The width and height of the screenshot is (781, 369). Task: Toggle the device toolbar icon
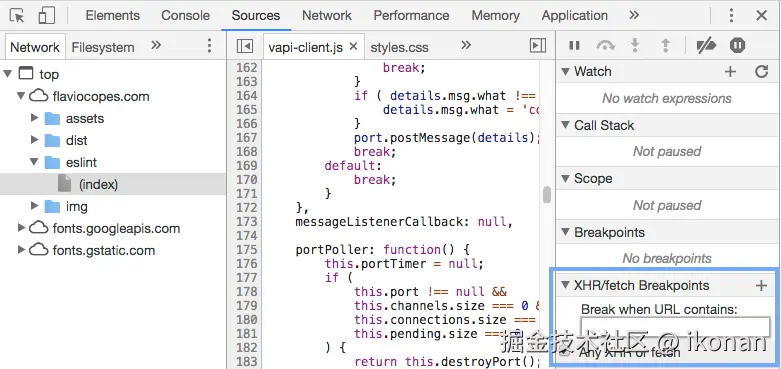tap(46, 16)
